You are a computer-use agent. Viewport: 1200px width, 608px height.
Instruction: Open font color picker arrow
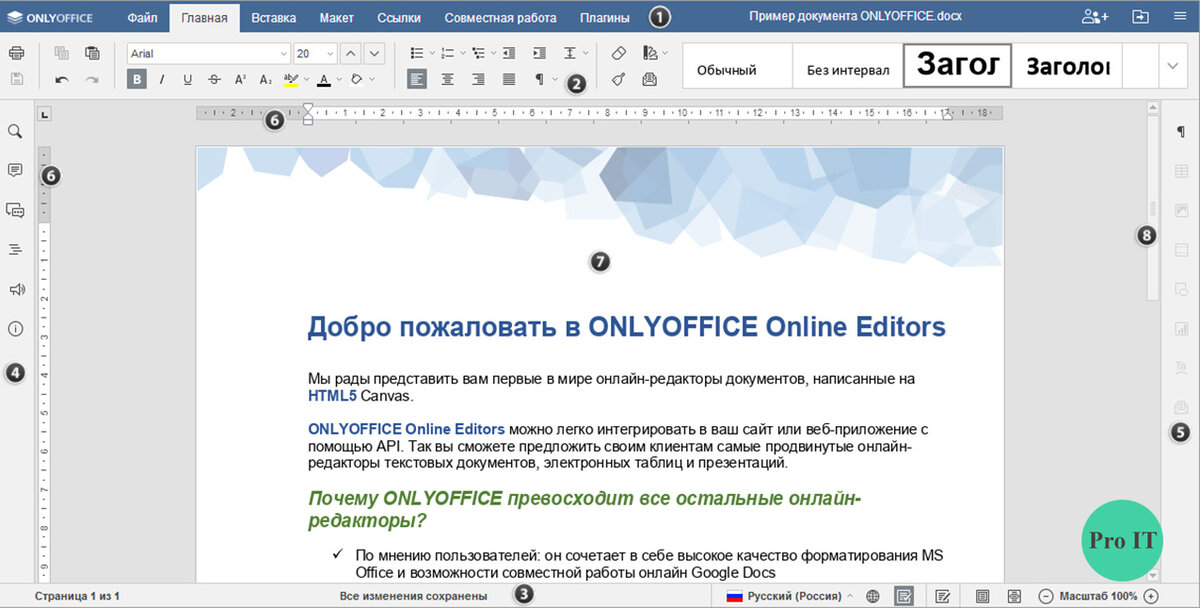pos(339,79)
